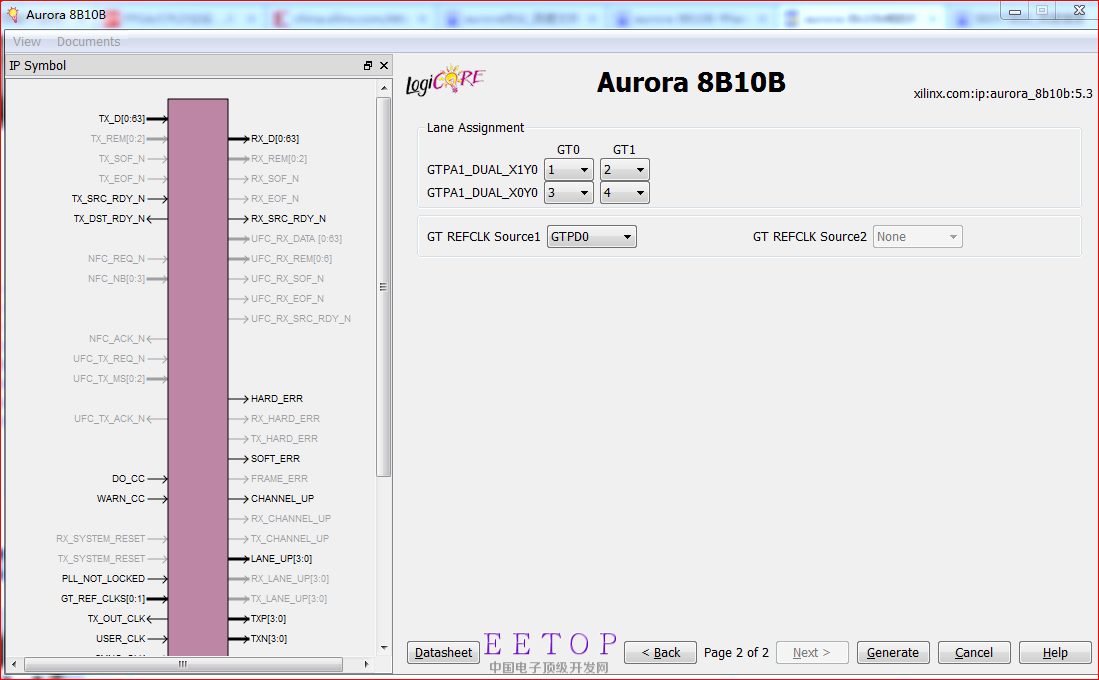Click the FRAME_ERR port label
Screen dimensions: 1099x680
point(279,479)
